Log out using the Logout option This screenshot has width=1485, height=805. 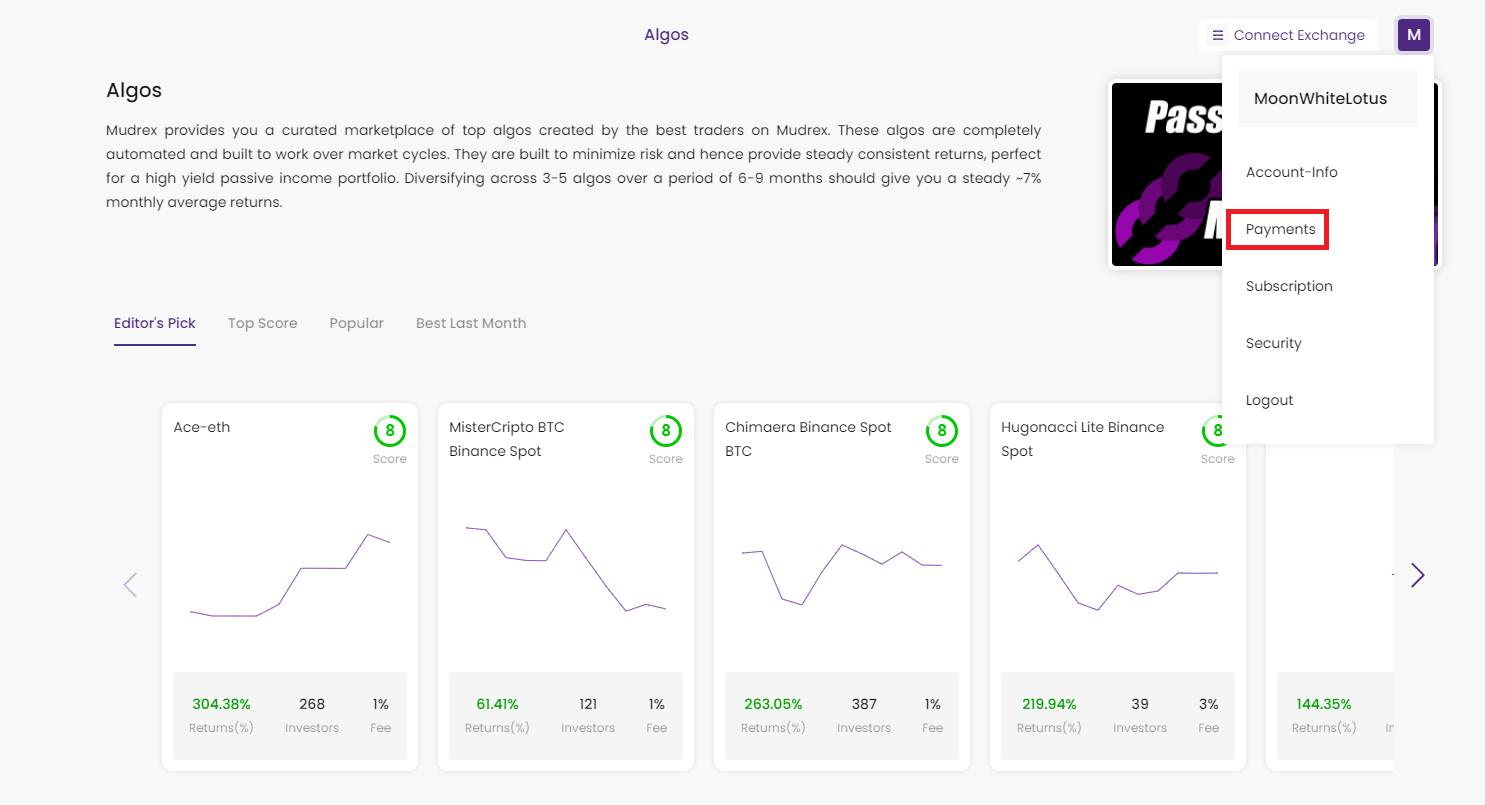point(1269,400)
